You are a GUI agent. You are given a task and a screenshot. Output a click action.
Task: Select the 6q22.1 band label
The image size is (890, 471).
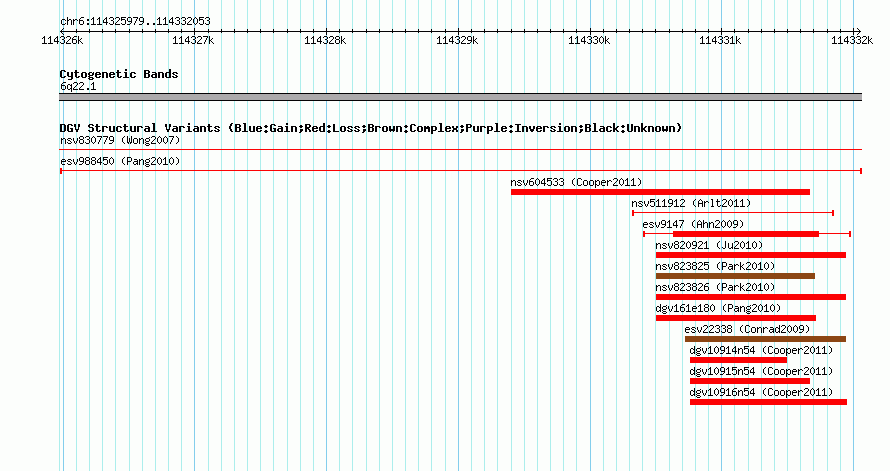pyautogui.click(x=78, y=86)
